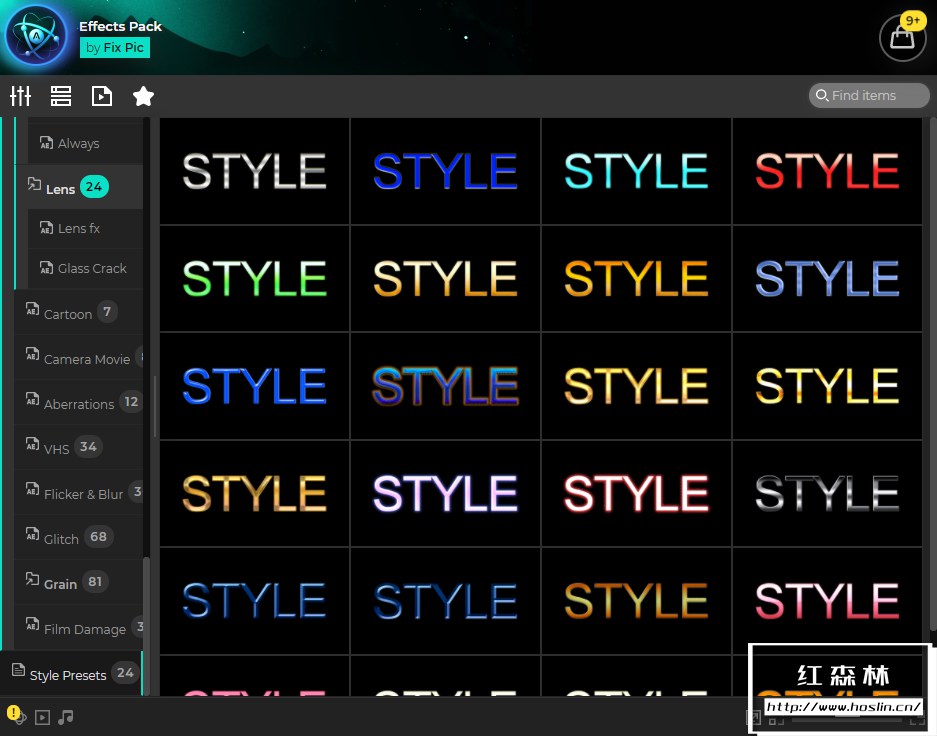Viewport: 937px width, 736px height.
Task: Choose the copper-orange STYLE preset, fifth row
Action: click(x=636, y=601)
